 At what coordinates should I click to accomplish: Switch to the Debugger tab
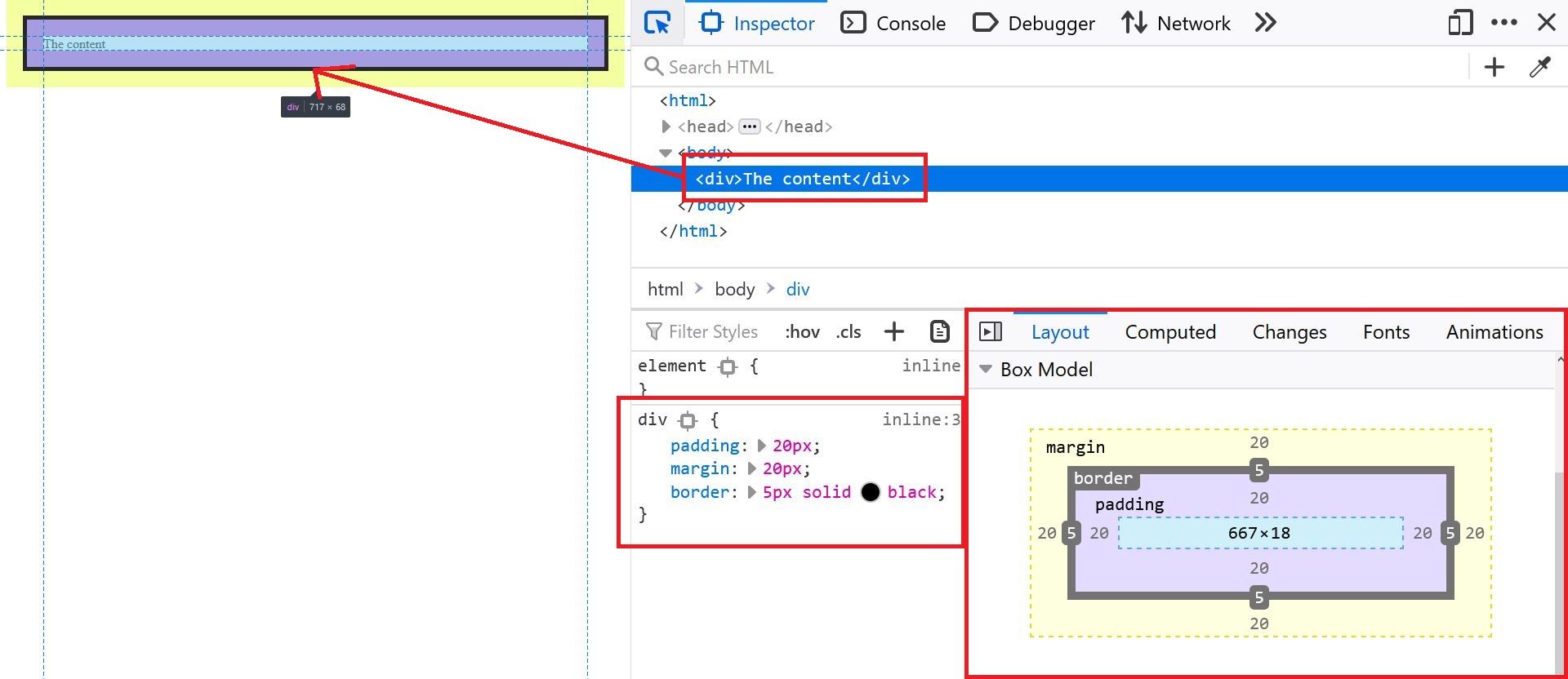(x=1034, y=23)
